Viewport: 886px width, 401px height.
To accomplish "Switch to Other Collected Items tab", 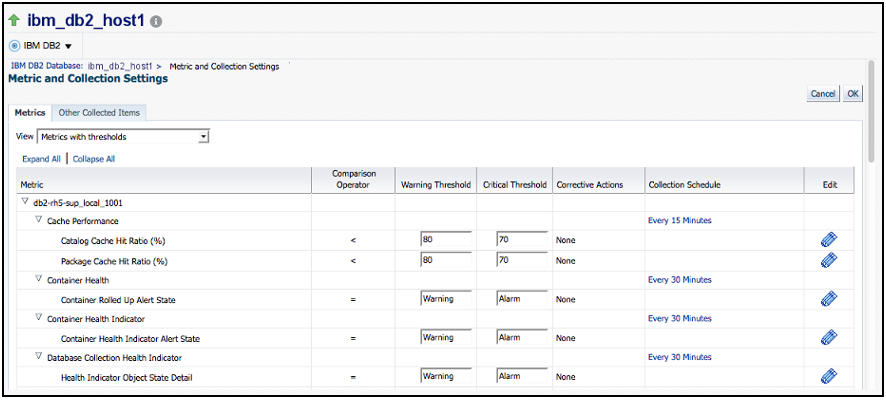I will coord(99,112).
